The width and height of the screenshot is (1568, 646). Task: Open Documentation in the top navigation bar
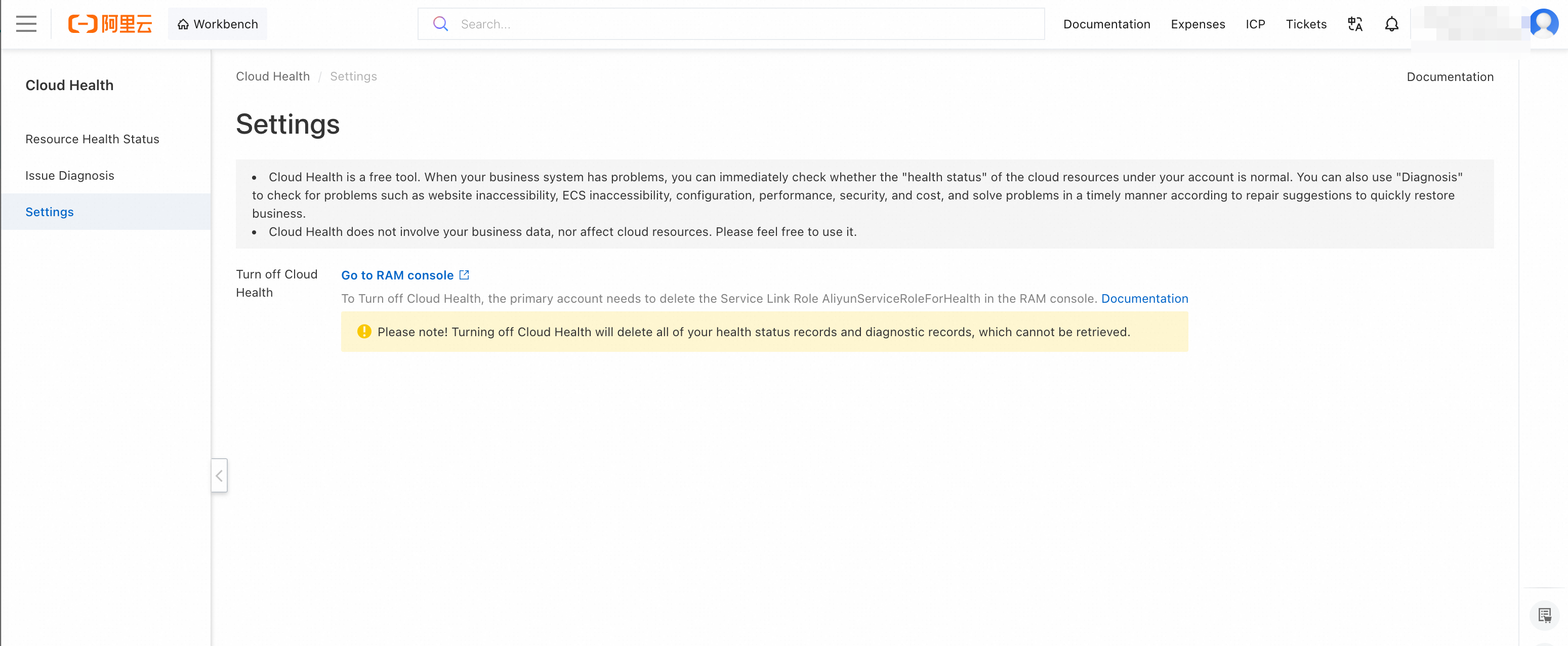[1106, 24]
